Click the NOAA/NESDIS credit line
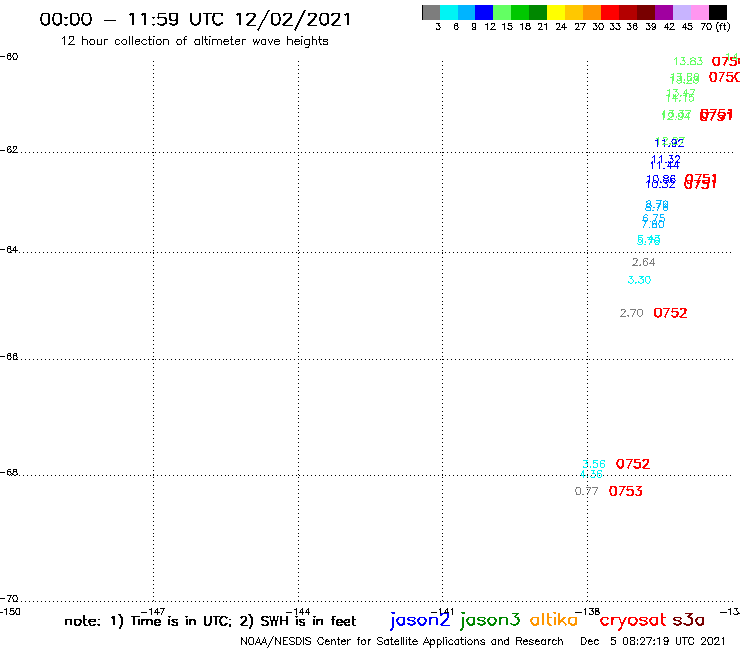This screenshot has height=650, width=740. click(402, 641)
